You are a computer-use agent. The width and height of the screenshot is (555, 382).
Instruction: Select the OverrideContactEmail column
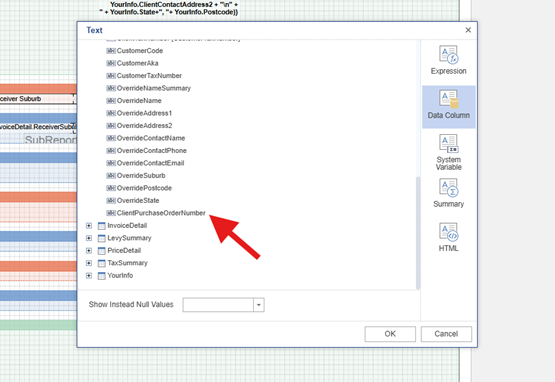pos(150,163)
